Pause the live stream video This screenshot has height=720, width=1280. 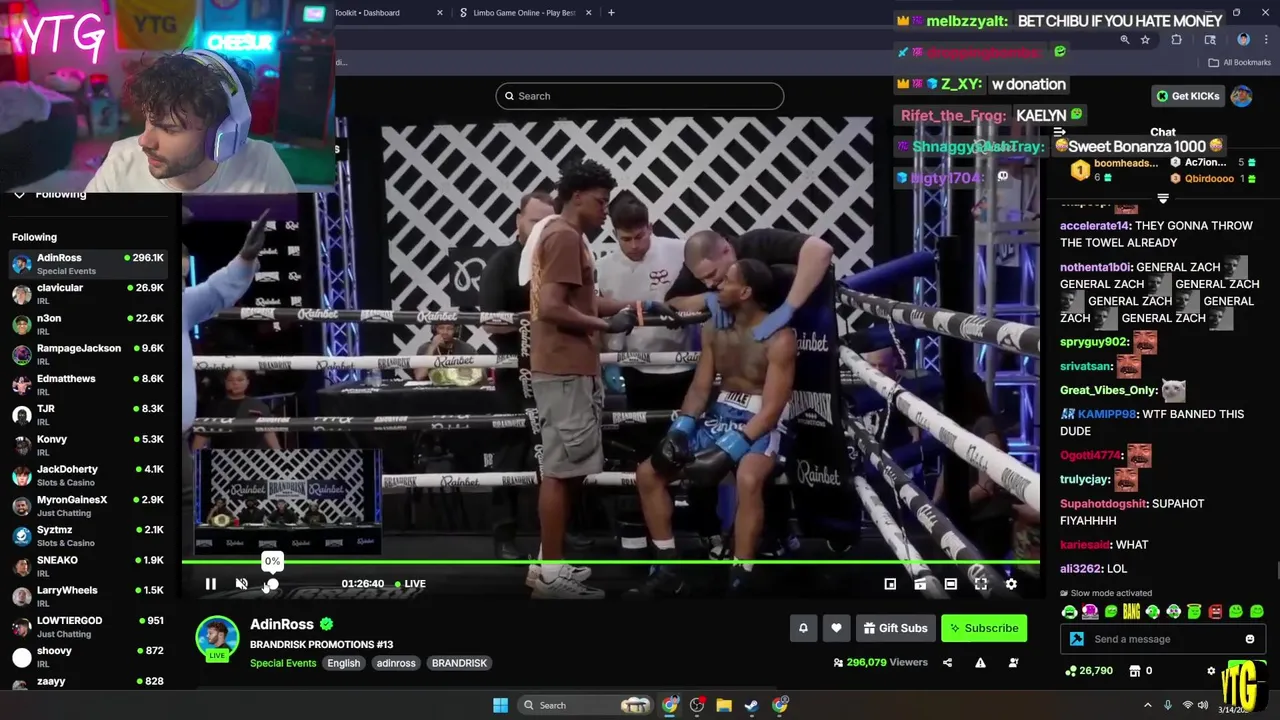(211, 584)
